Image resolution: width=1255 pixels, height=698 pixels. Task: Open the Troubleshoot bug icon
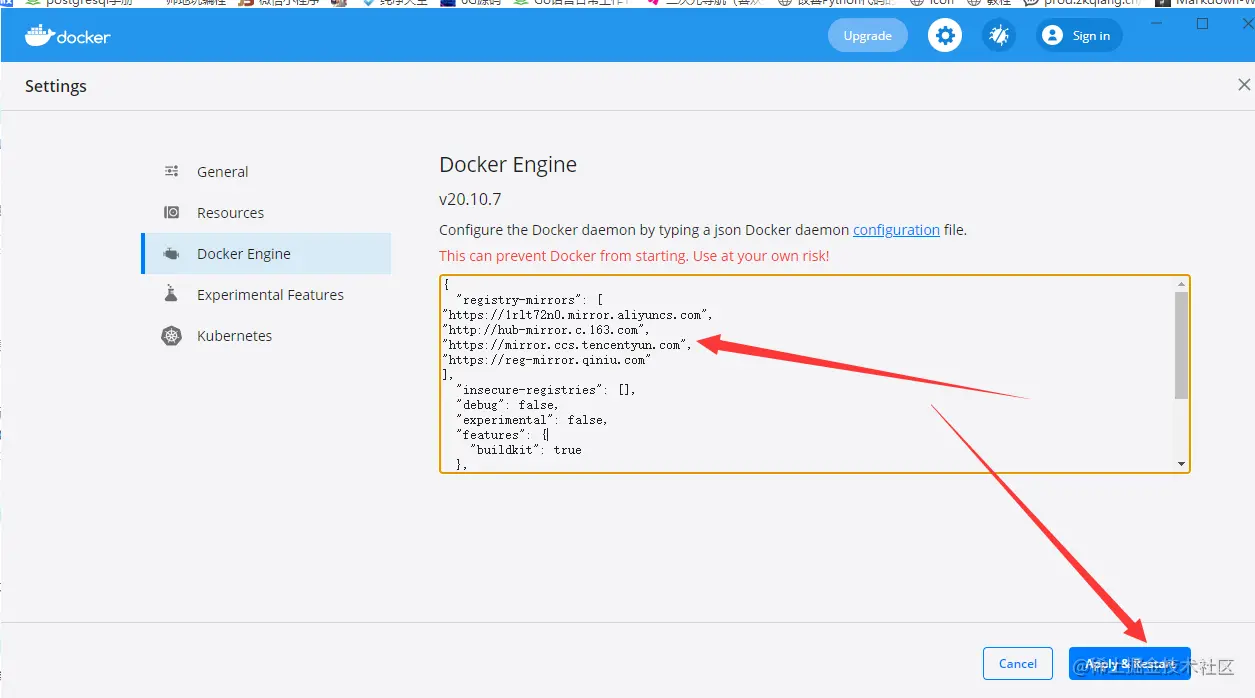(x=999, y=36)
